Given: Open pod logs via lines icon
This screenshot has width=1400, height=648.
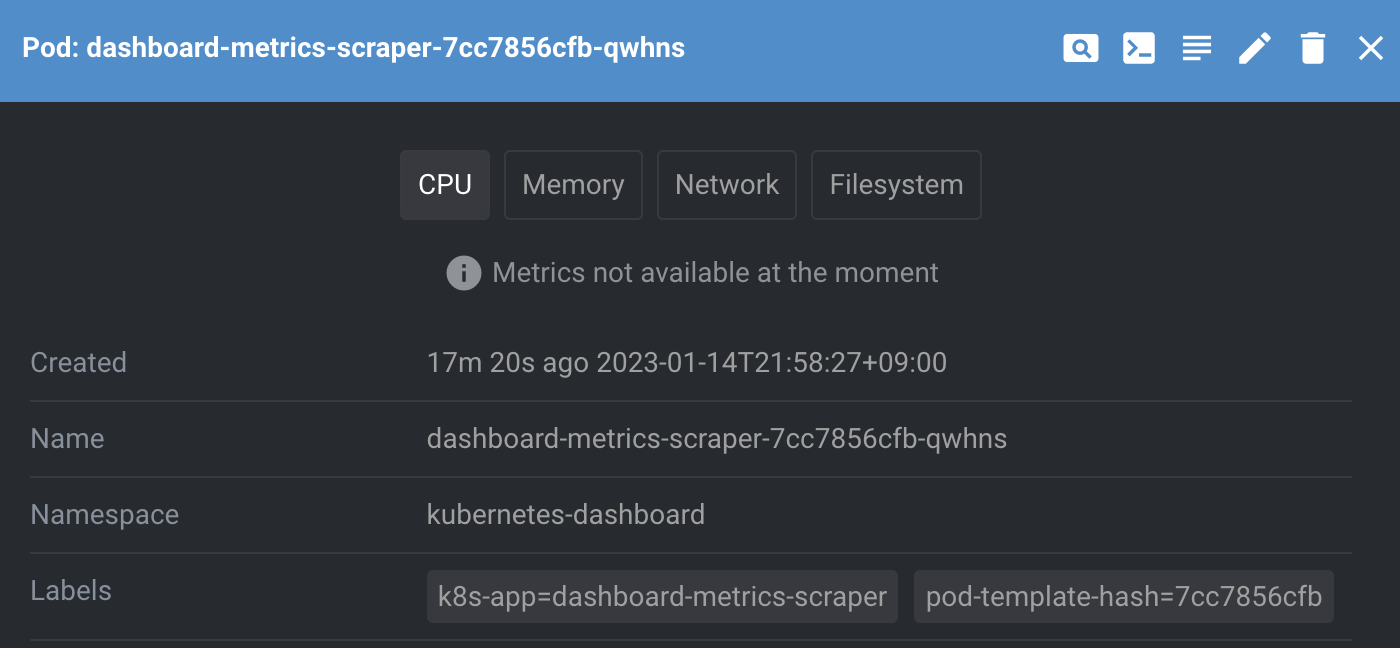Looking at the screenshot, I should pos(1197,48).
